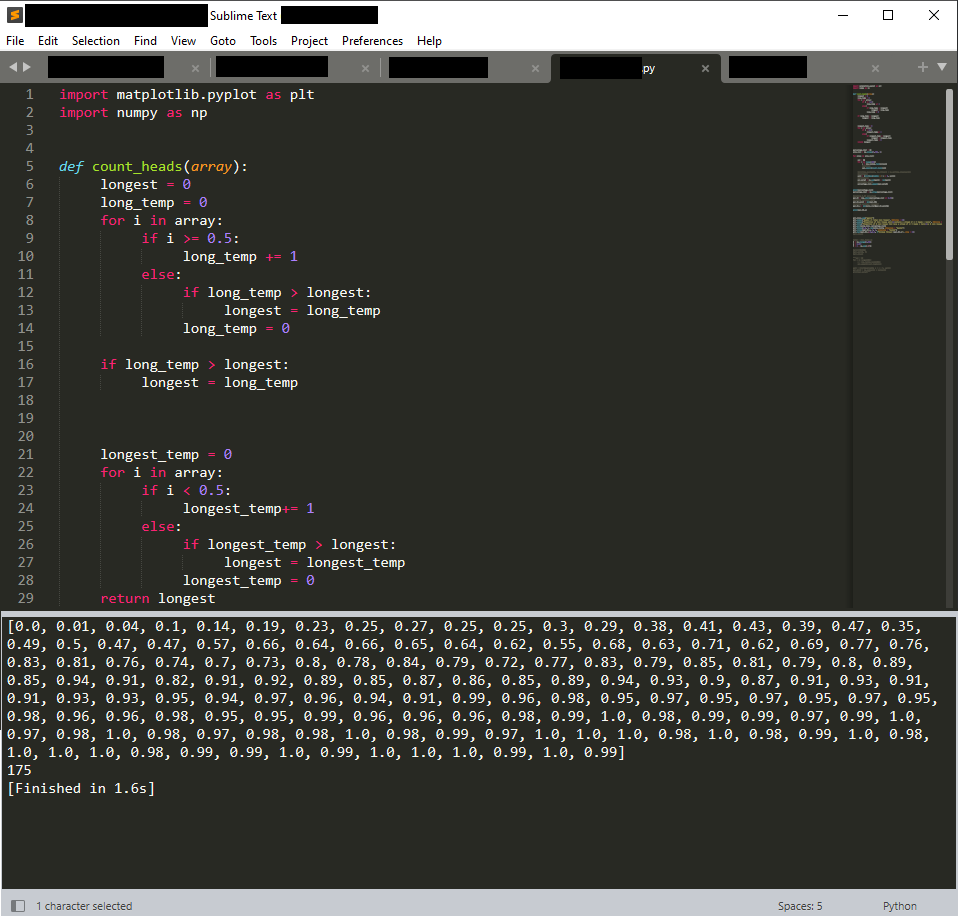This screenshot has height=916, width=958.
Task: Open the Find menu
Action: 145,41
